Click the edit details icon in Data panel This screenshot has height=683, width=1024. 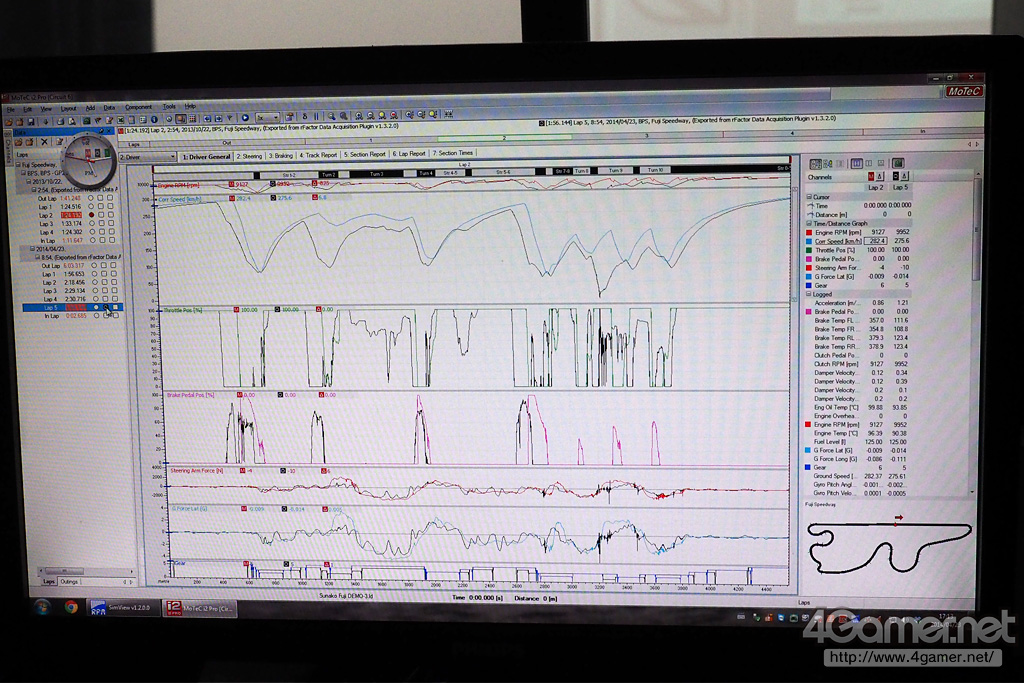tap(59, 142)
